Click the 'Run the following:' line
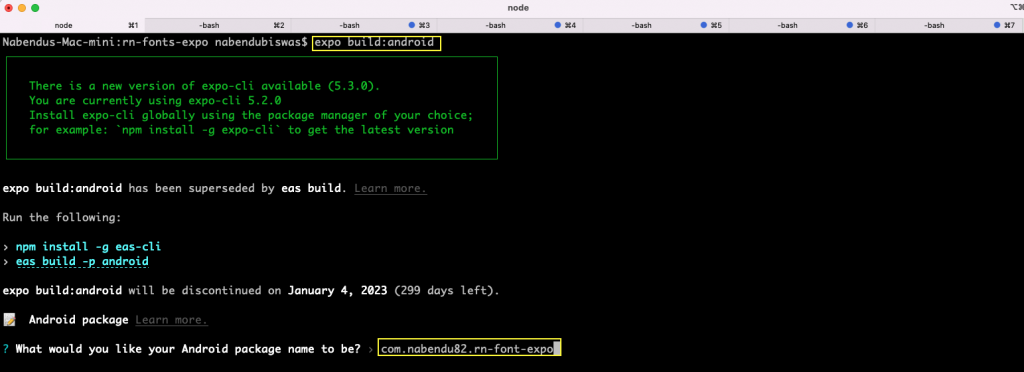 coord(62,217)
